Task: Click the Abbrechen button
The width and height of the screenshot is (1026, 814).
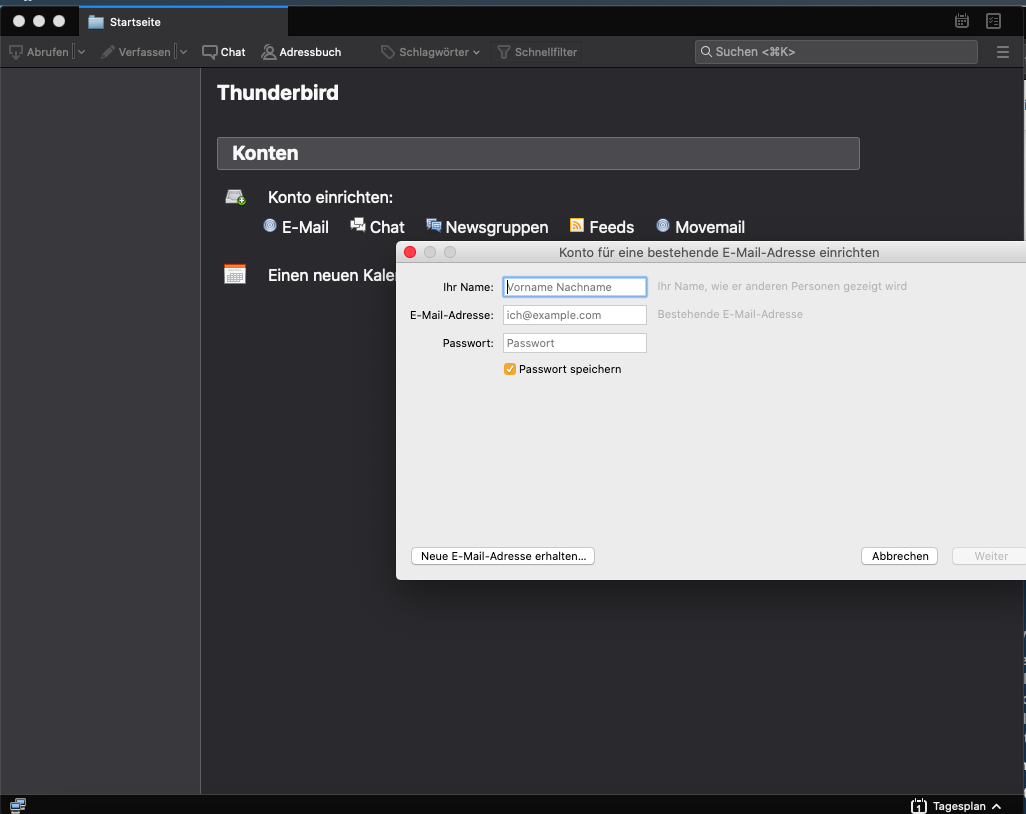Action: [899, 556]
